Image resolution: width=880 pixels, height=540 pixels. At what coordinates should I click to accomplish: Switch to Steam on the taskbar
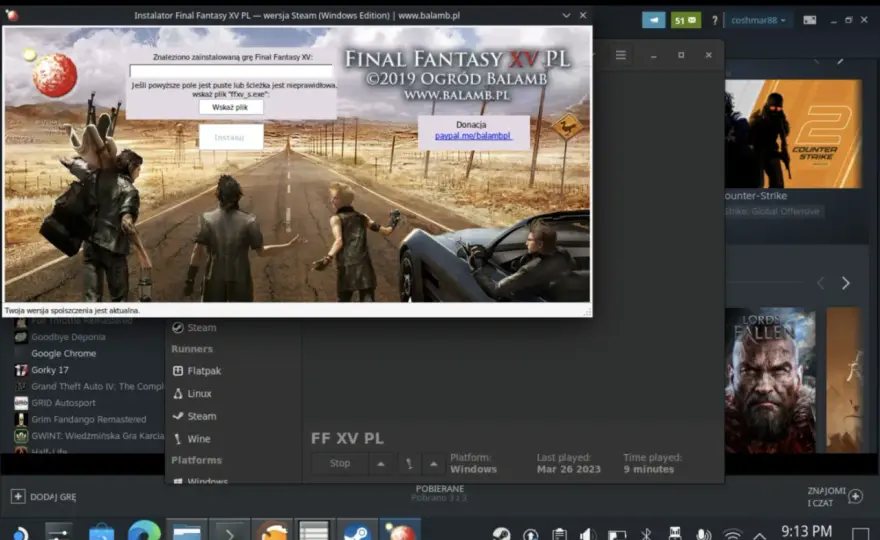pyautogui.click(x=358, y=532)
